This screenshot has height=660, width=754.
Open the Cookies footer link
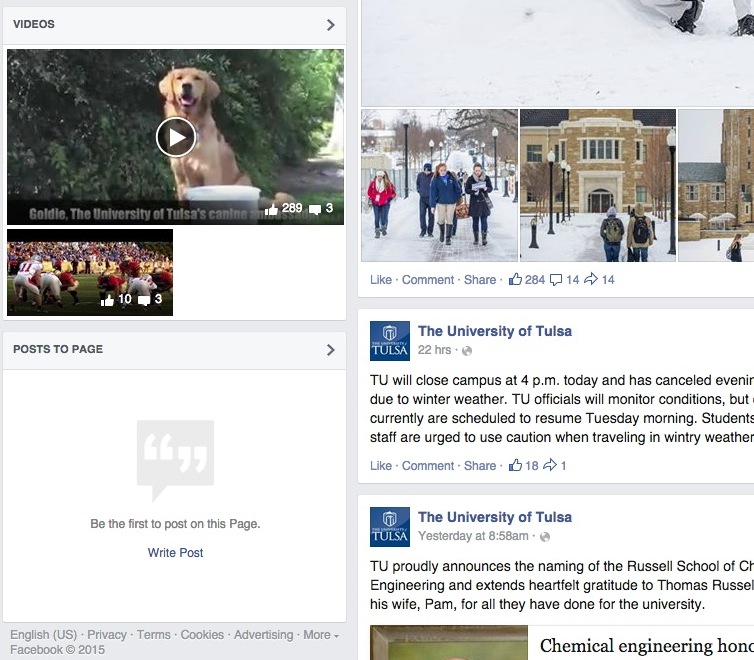(202, 635)
